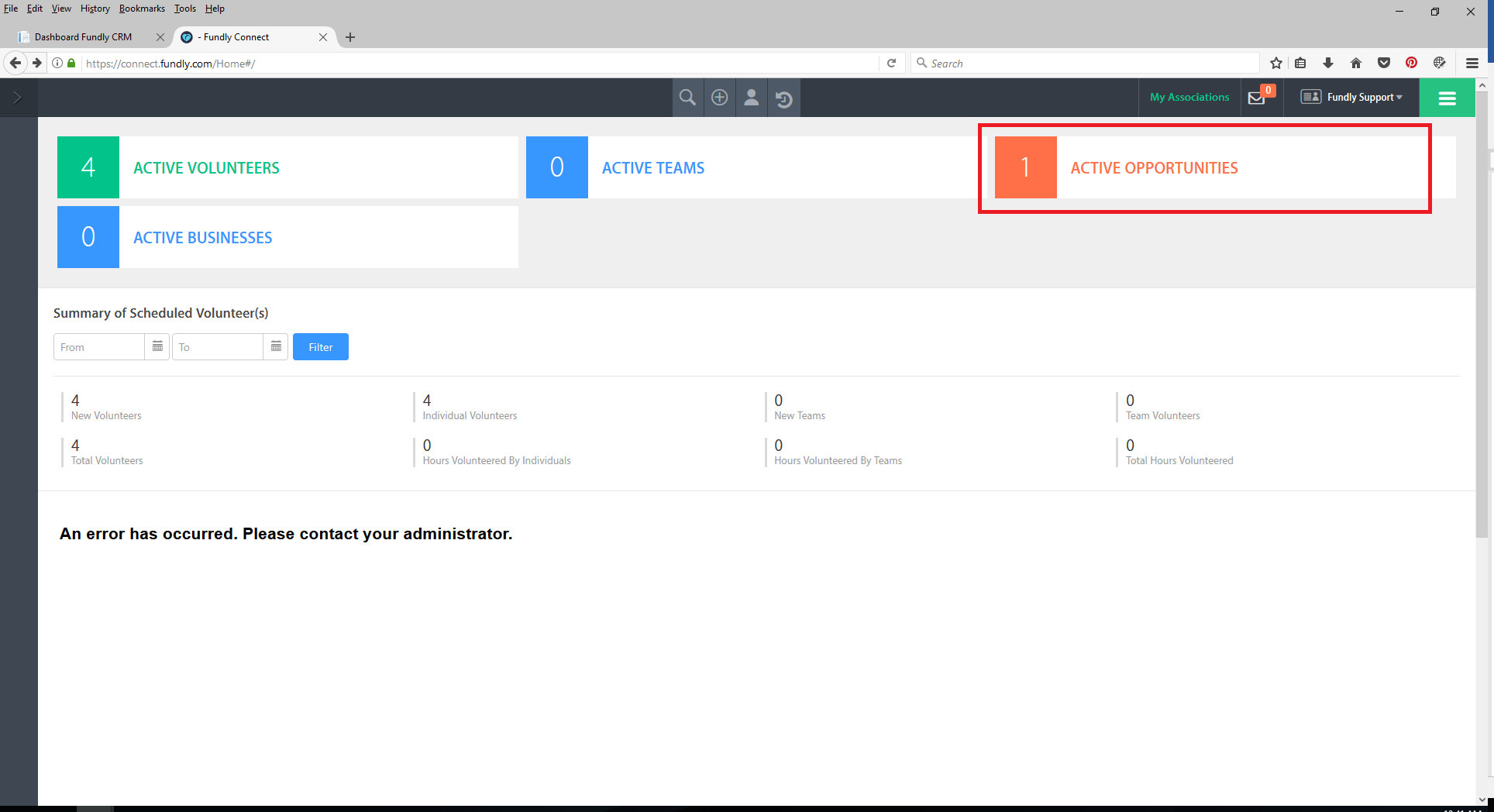
Task: Open the person profile icon in header
Action: click(x=752, y=98)
